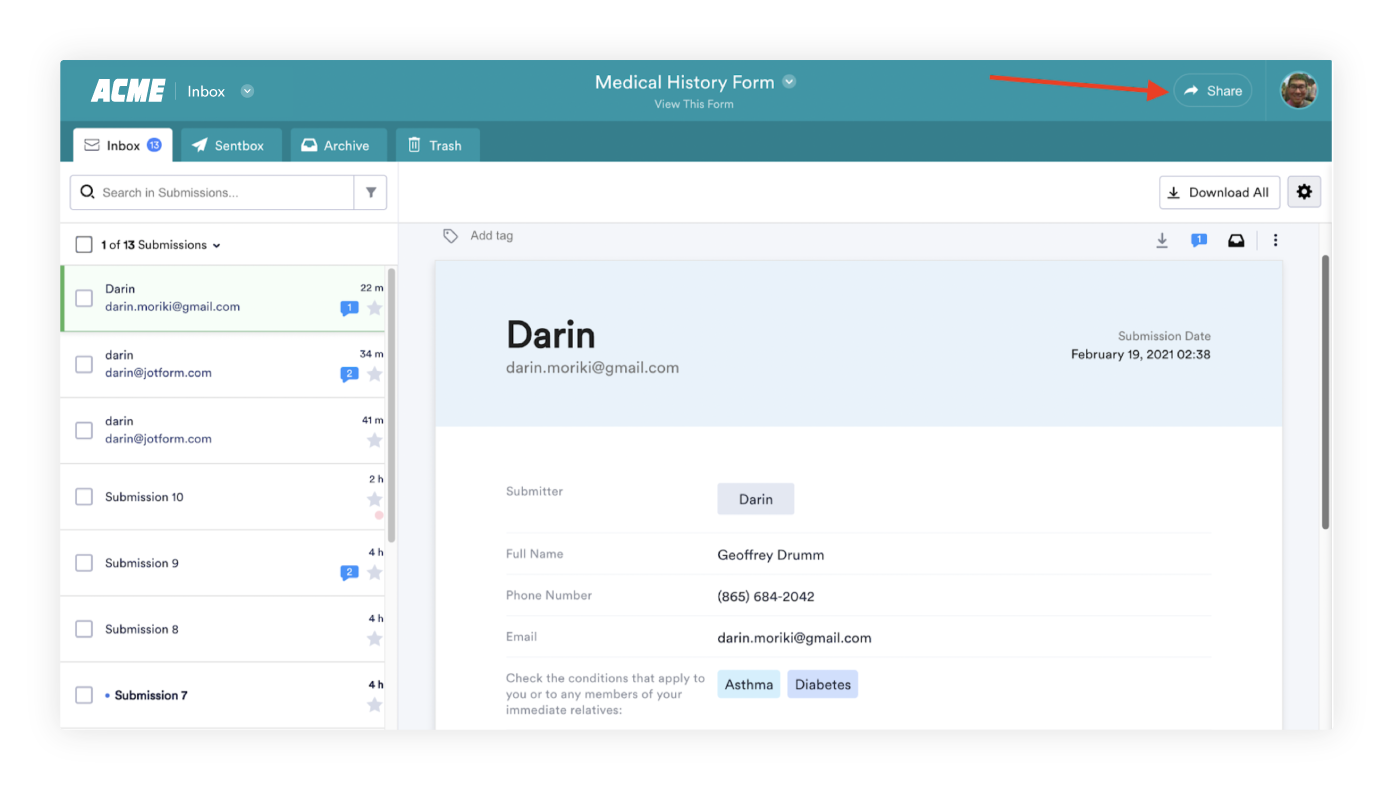Select the Submission 10 checkbox
The height and width of the screenshot is (789, 1400).
(84, 496)
